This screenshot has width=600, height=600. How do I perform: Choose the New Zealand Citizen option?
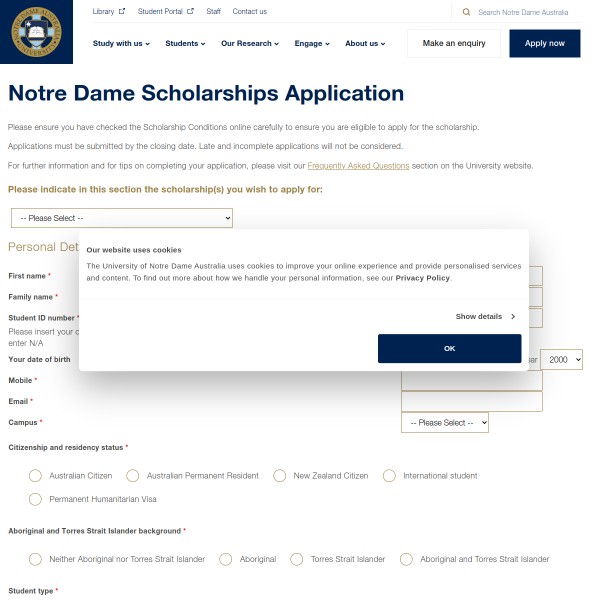(280, 476)
